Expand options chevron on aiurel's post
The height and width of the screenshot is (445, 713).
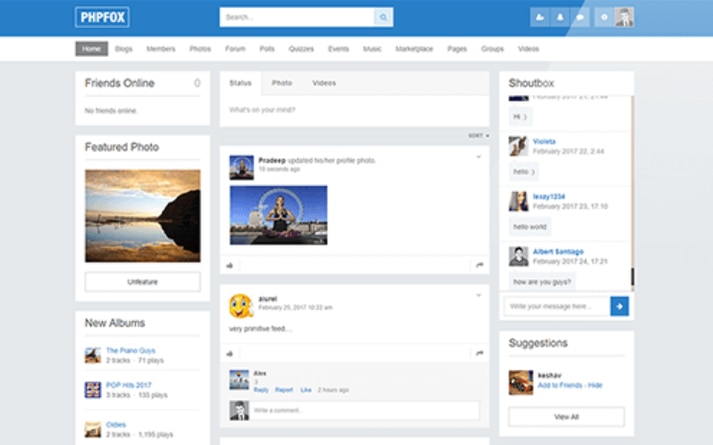pyautogui.click(x=479, y=295)
